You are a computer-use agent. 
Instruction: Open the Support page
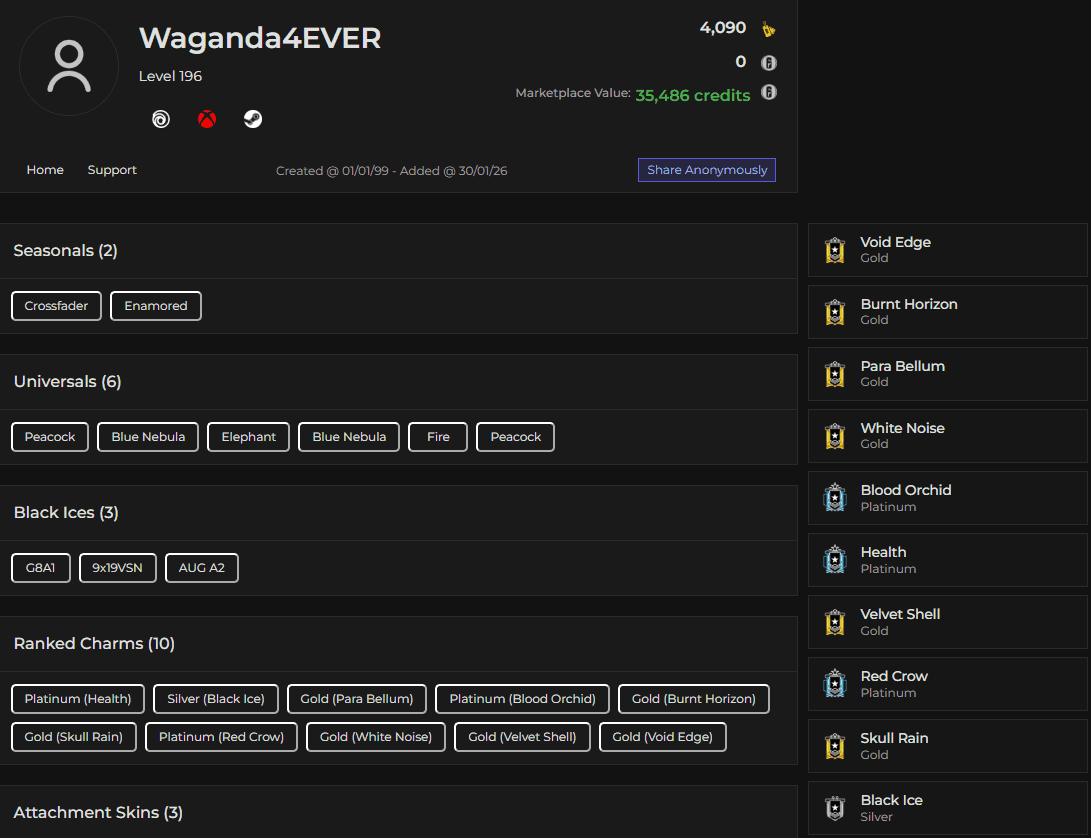pyautogui.click(x=111, y=170)
